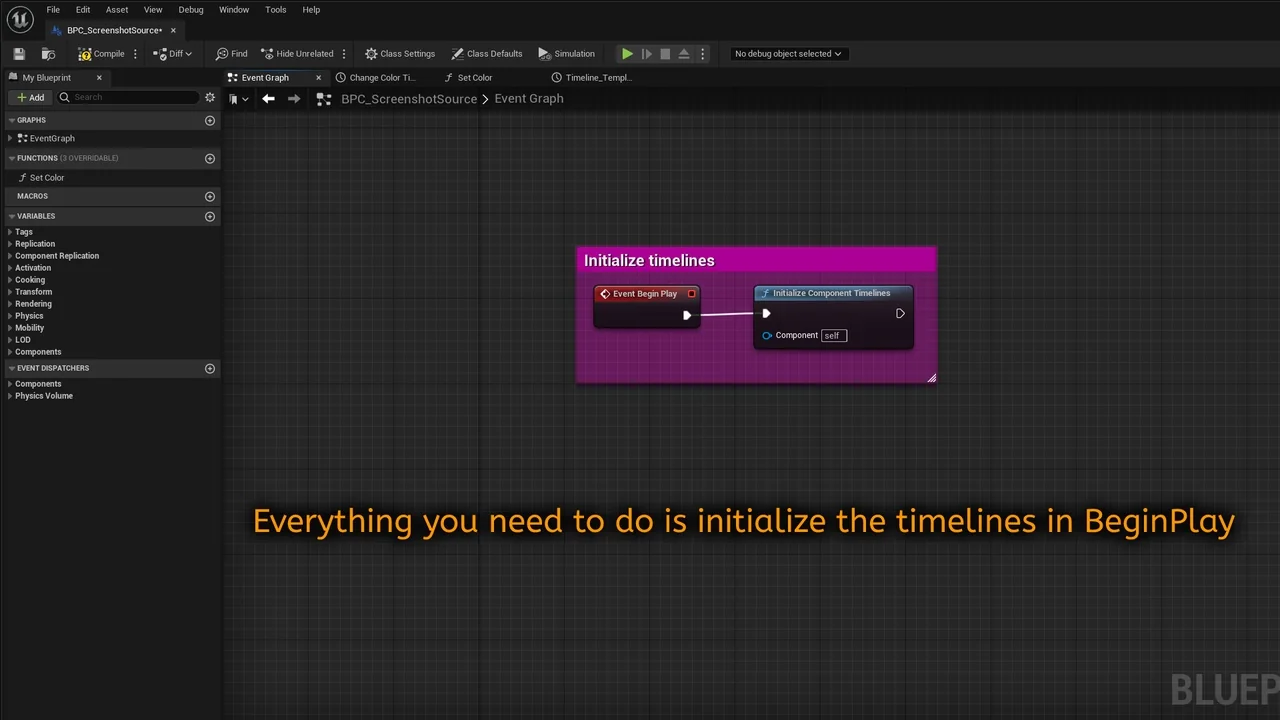
Task: Open My Blueprint settings gear
Action: pos(210,97)
